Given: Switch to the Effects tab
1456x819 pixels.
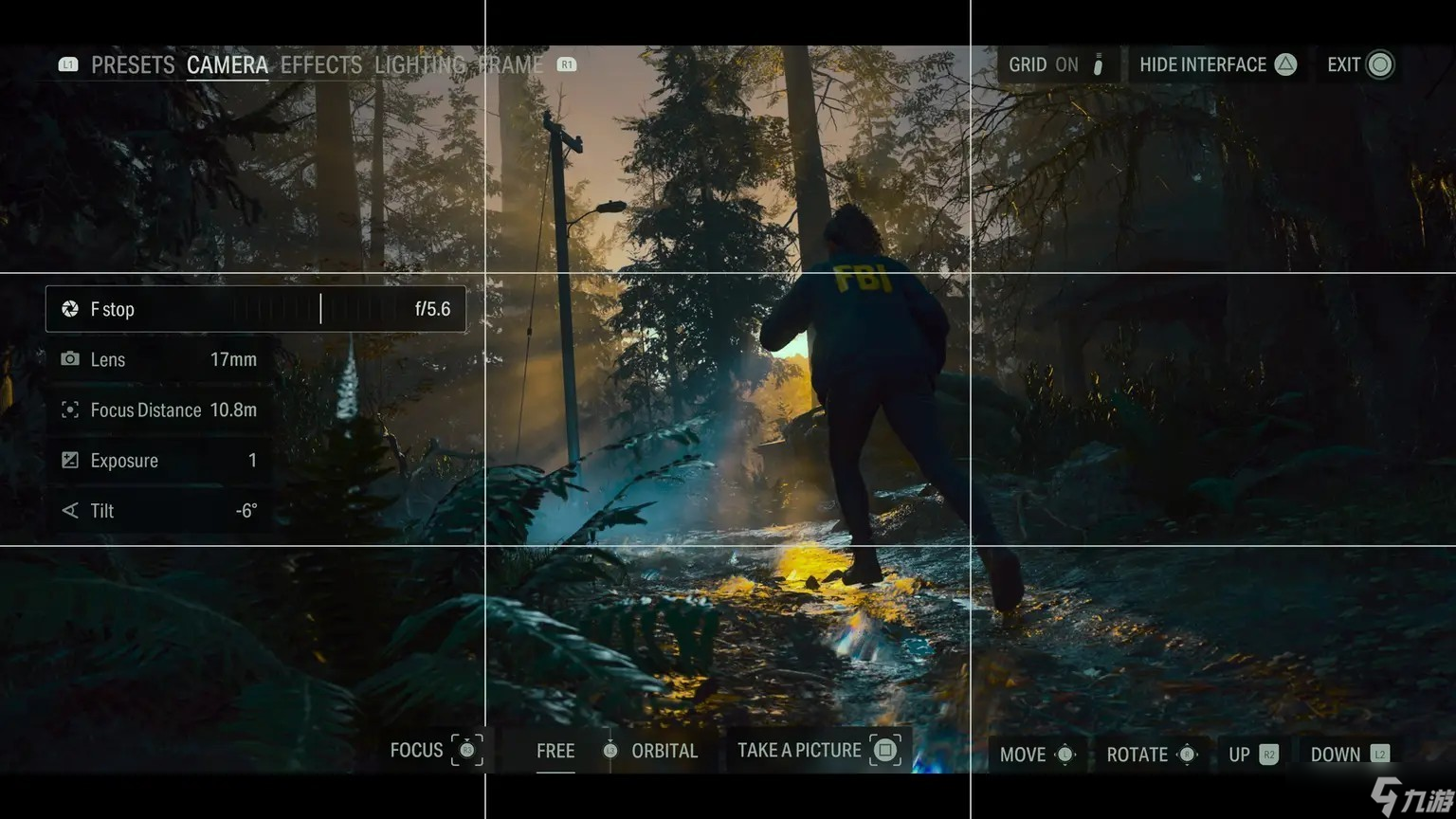Looking at the screenshot, I should (x=321, y=64).
